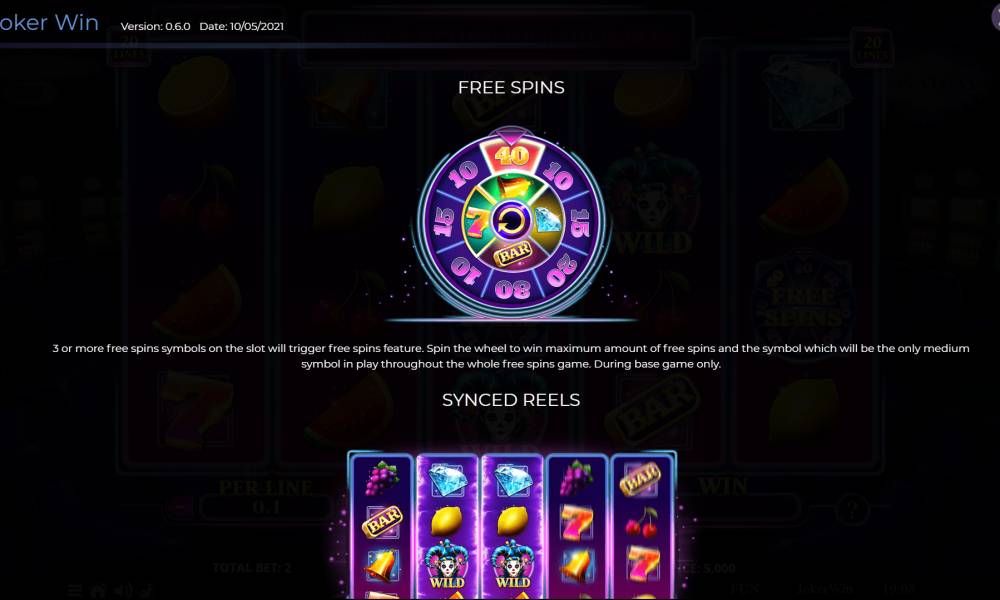This screenshot has height=600, width=1000.
Task: Click the Free Spins heading
Action: click(x=511, y=87)
